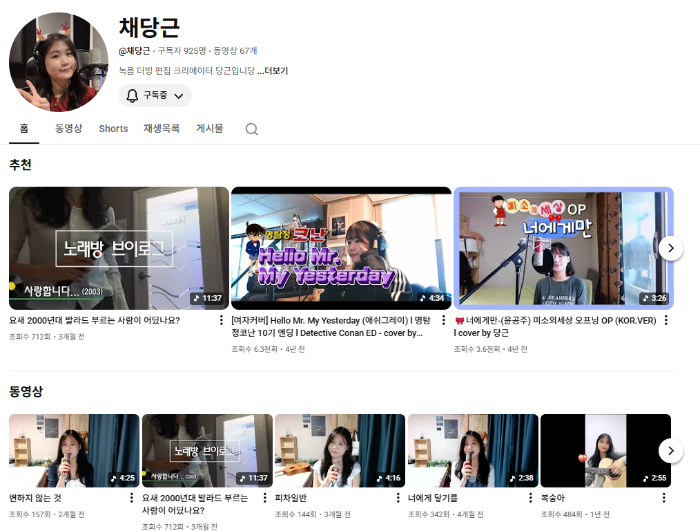Open more options for 너에게 닿기를 video
Screen dimensions: 700x531
point(530,498)
